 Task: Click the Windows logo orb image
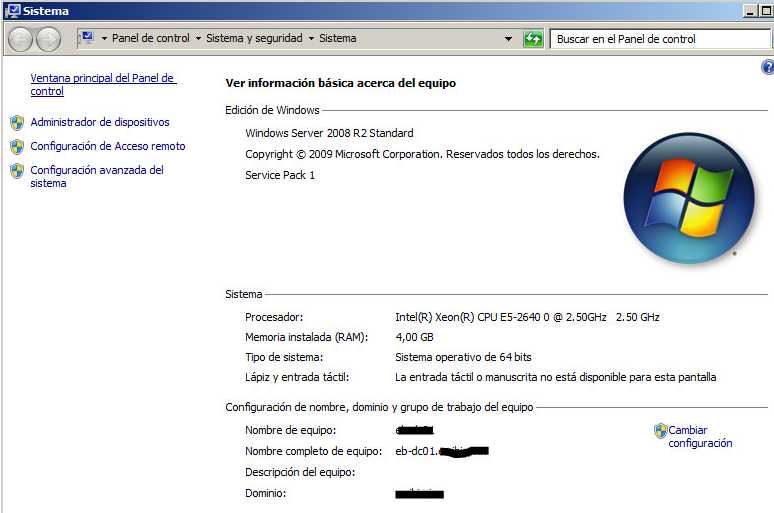click(689, 198)
